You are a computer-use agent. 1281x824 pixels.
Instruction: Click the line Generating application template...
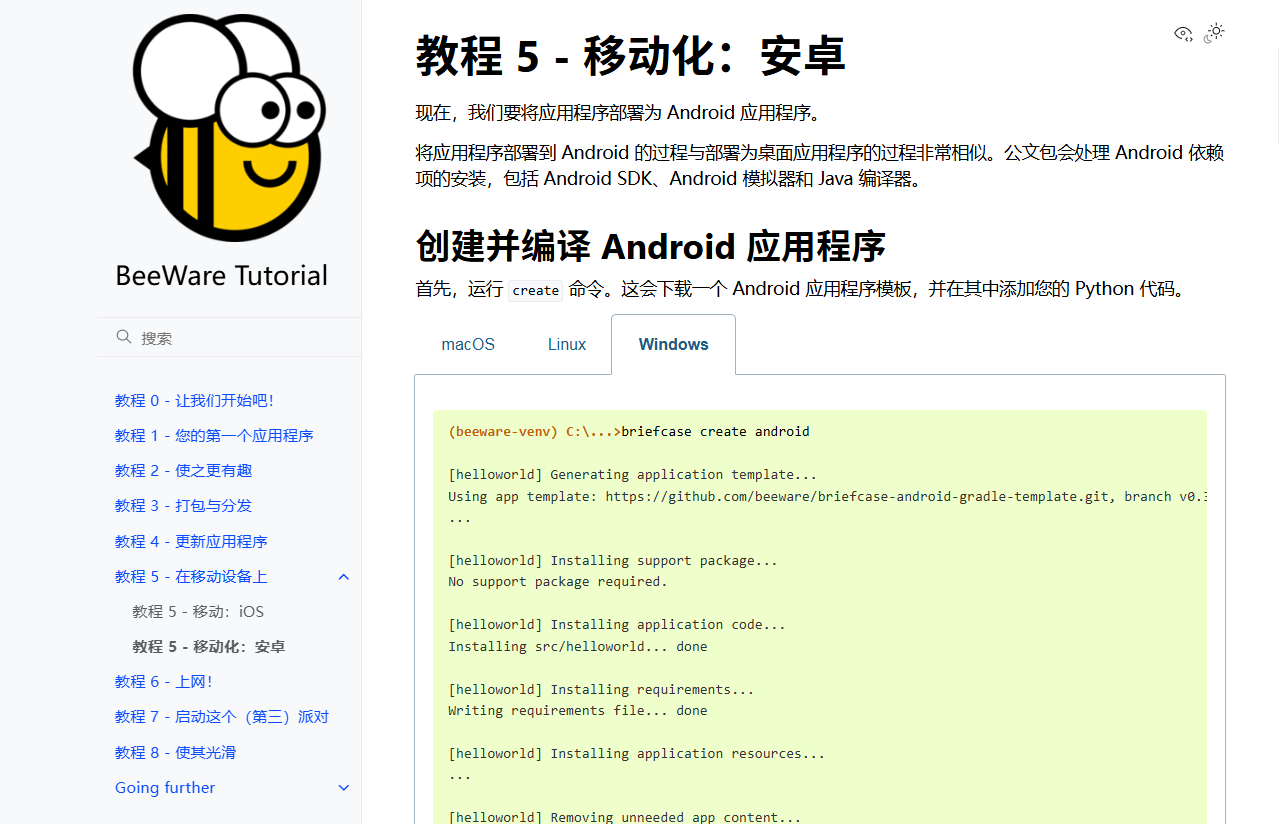[633, 475]
